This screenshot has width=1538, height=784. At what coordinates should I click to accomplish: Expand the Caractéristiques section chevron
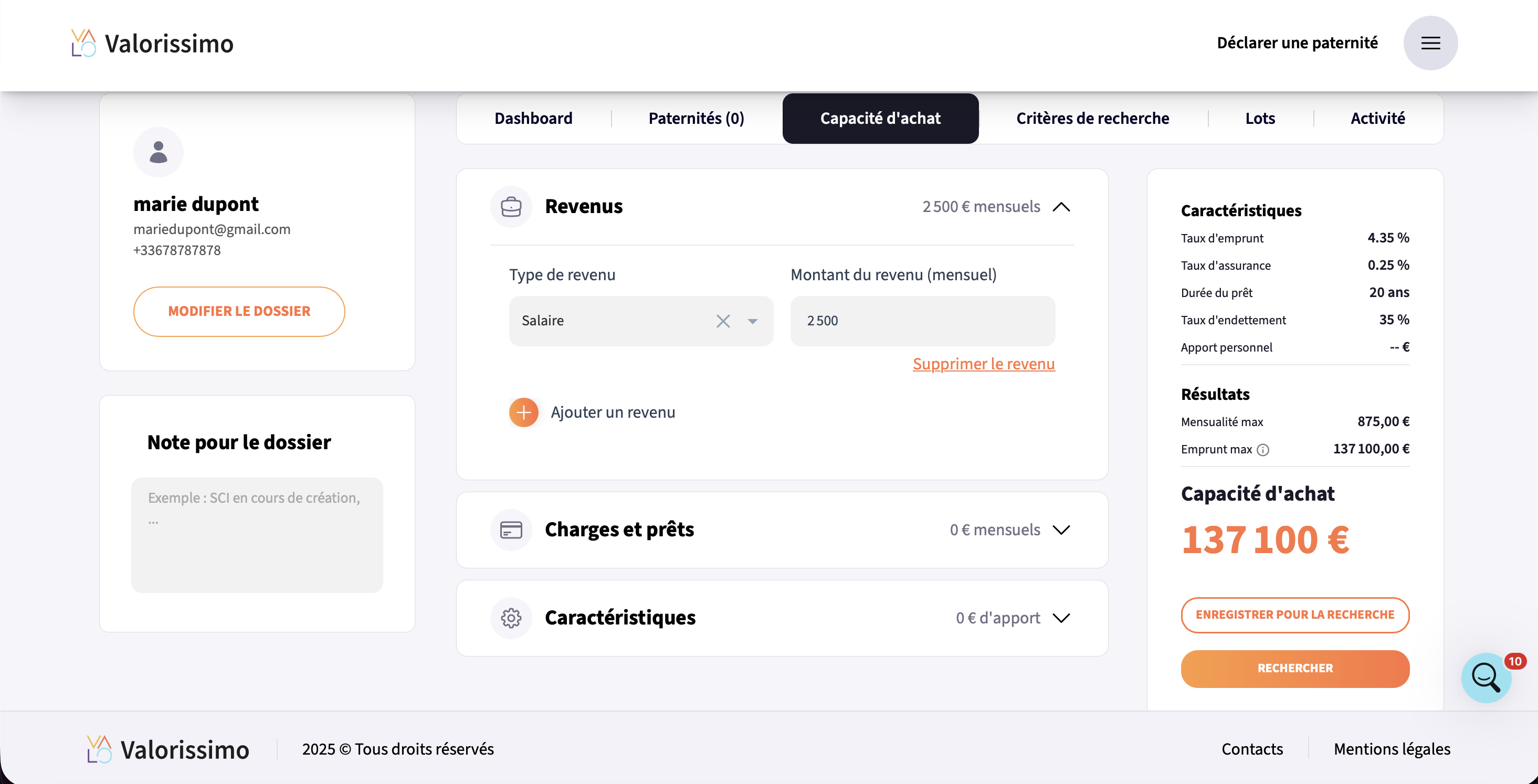tap(1061, 618)
